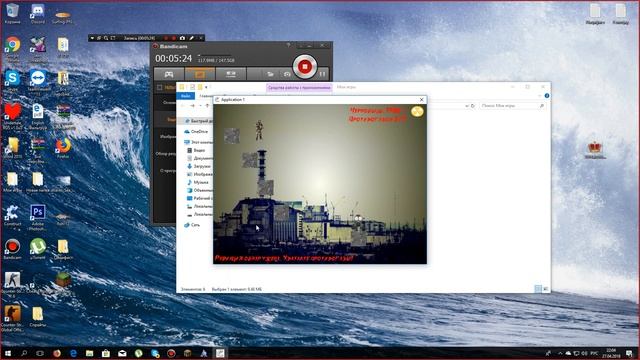Image resolution: width=640 pixels, height=360 pixels.
Task: Open Bandicam desktop shortcut
Action: click(x=12, y=249)
